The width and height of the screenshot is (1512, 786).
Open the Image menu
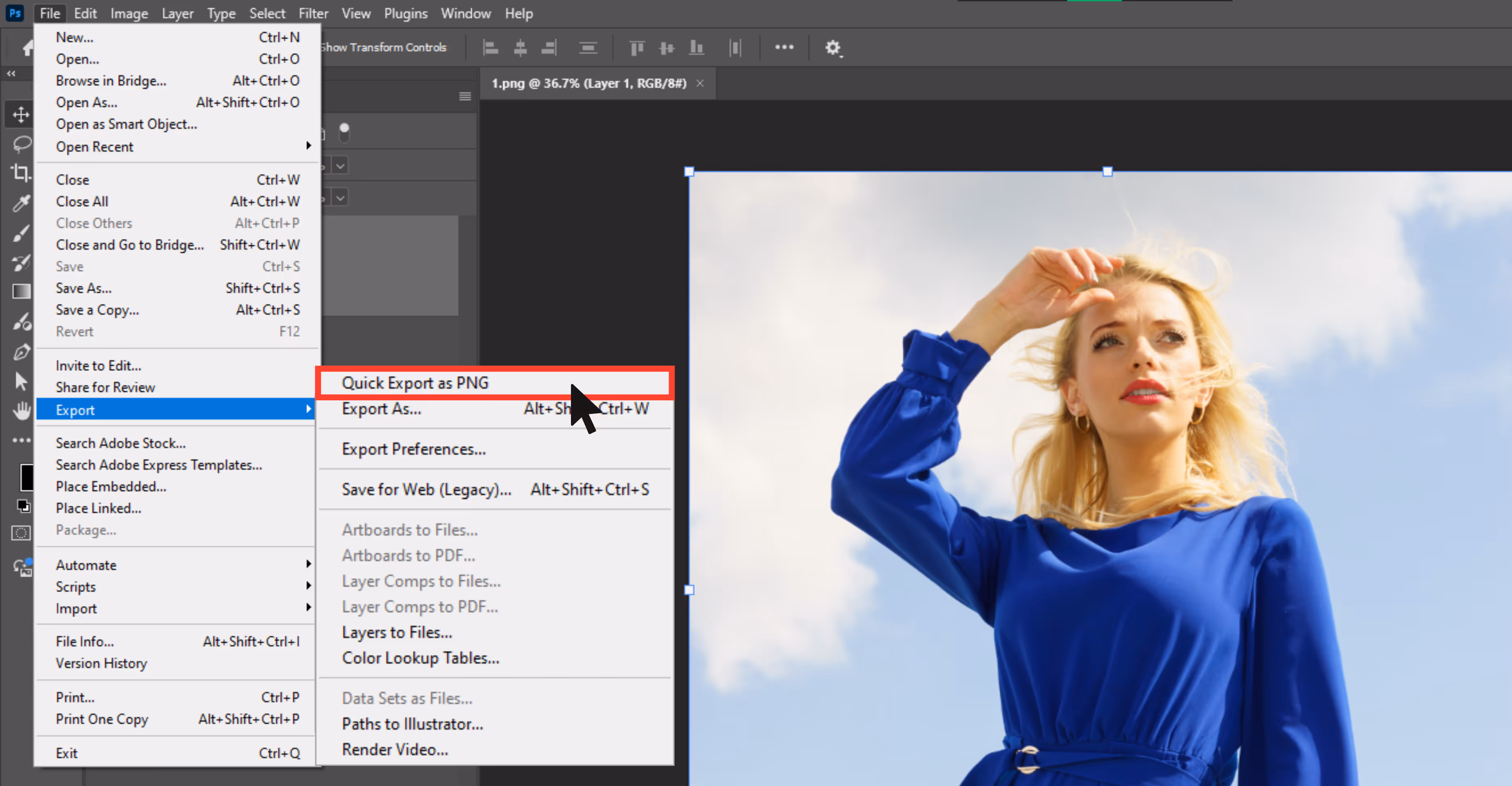pos(129,13)
